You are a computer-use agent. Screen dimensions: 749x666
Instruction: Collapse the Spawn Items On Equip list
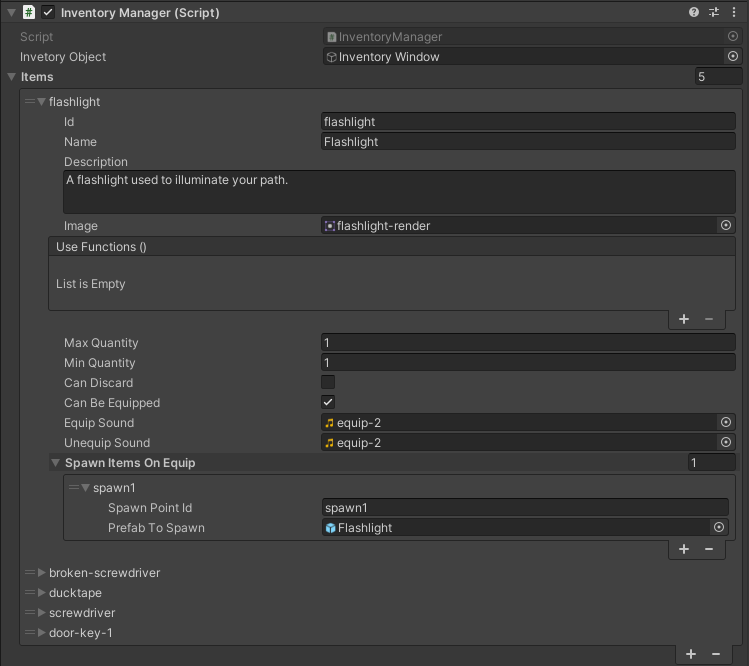coord(57,463)
